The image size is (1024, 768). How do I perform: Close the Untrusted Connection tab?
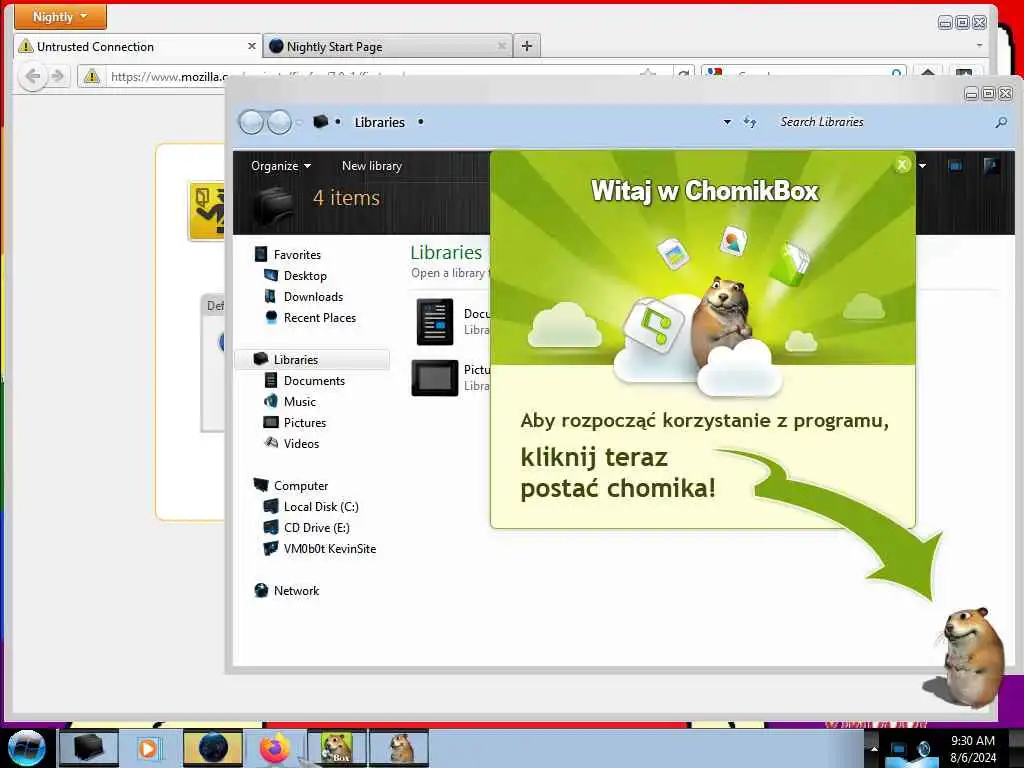tap(251, 46)
